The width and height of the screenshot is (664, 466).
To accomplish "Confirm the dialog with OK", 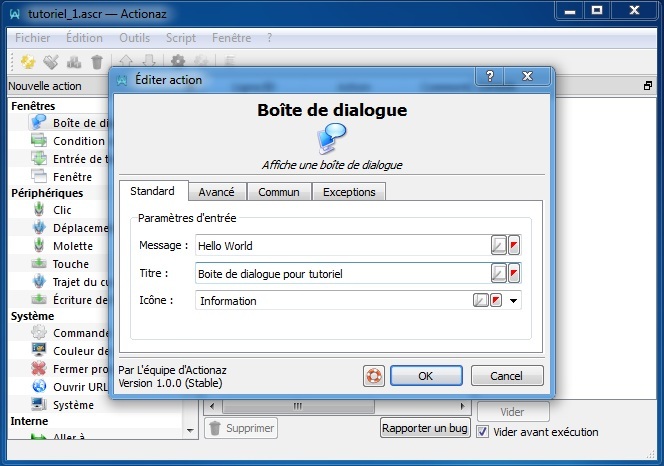I will tap(425, 376).
